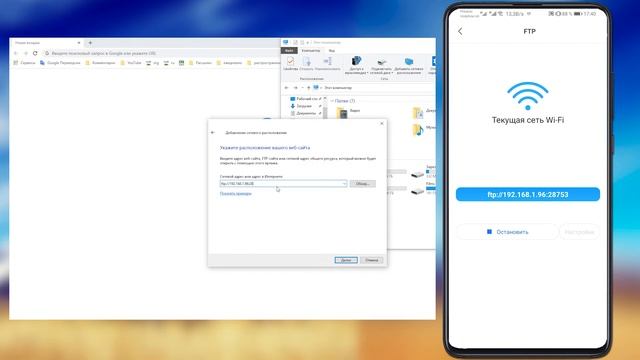
Task: Click Добавить сетевое расположение in ribbon
Action: 409,65
